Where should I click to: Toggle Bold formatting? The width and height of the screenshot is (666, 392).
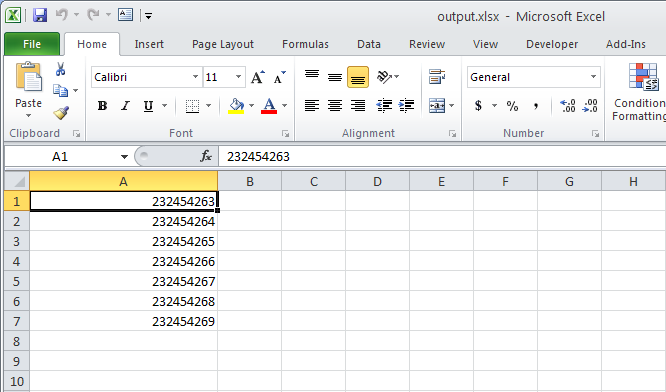pyautogui.click(x=102, y=106)
